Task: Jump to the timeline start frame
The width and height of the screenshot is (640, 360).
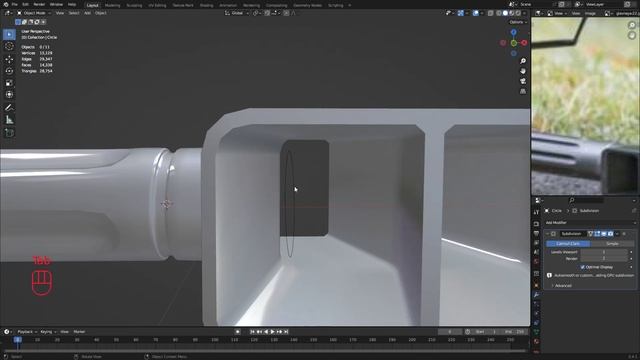Action: tap(252, 332)
